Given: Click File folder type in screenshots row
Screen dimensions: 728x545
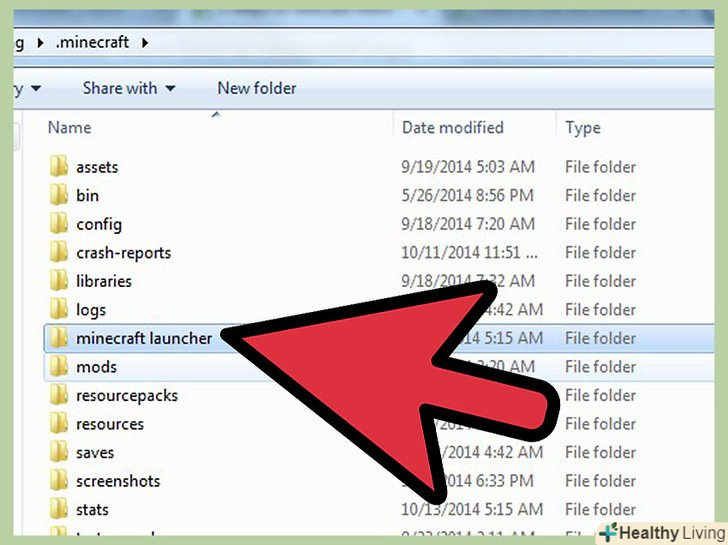Looking at the screenshot, I should coord(600,480).
